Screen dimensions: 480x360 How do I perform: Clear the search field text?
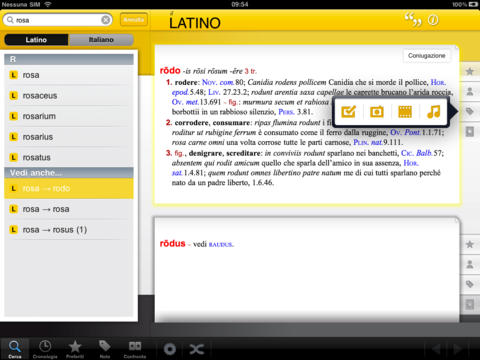[x=106, y=20]
